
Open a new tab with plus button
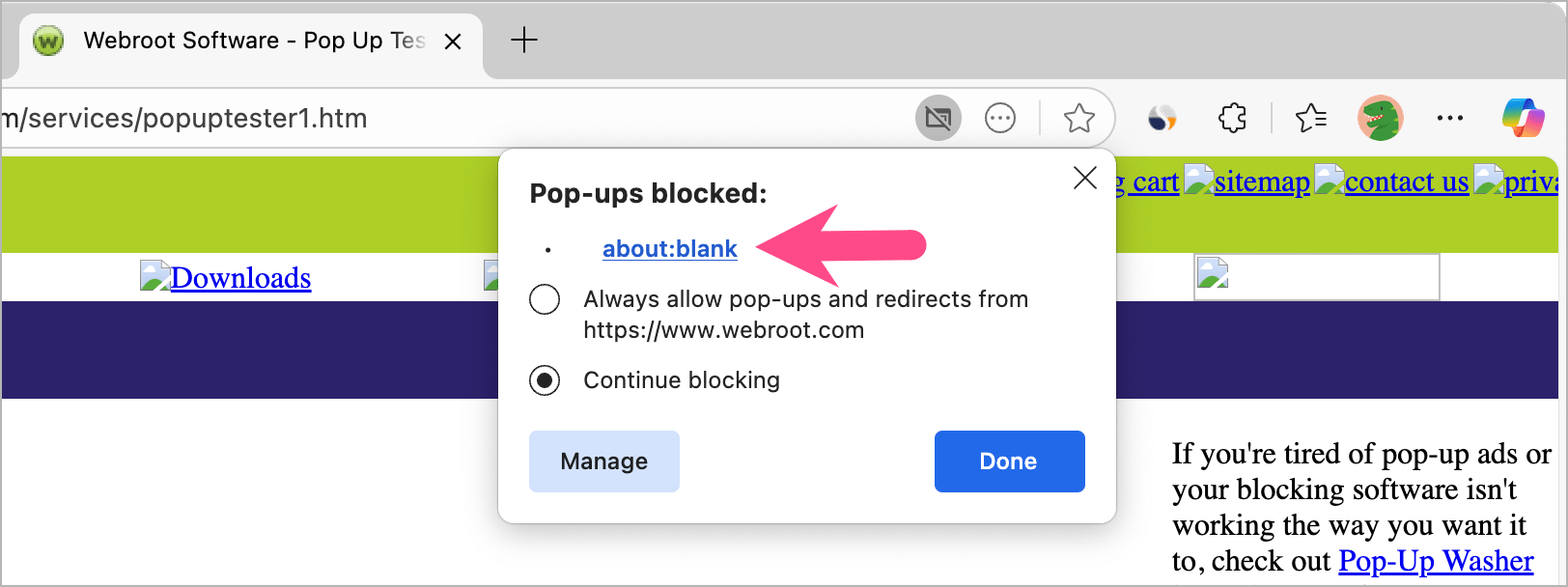[x=523, y=41]
